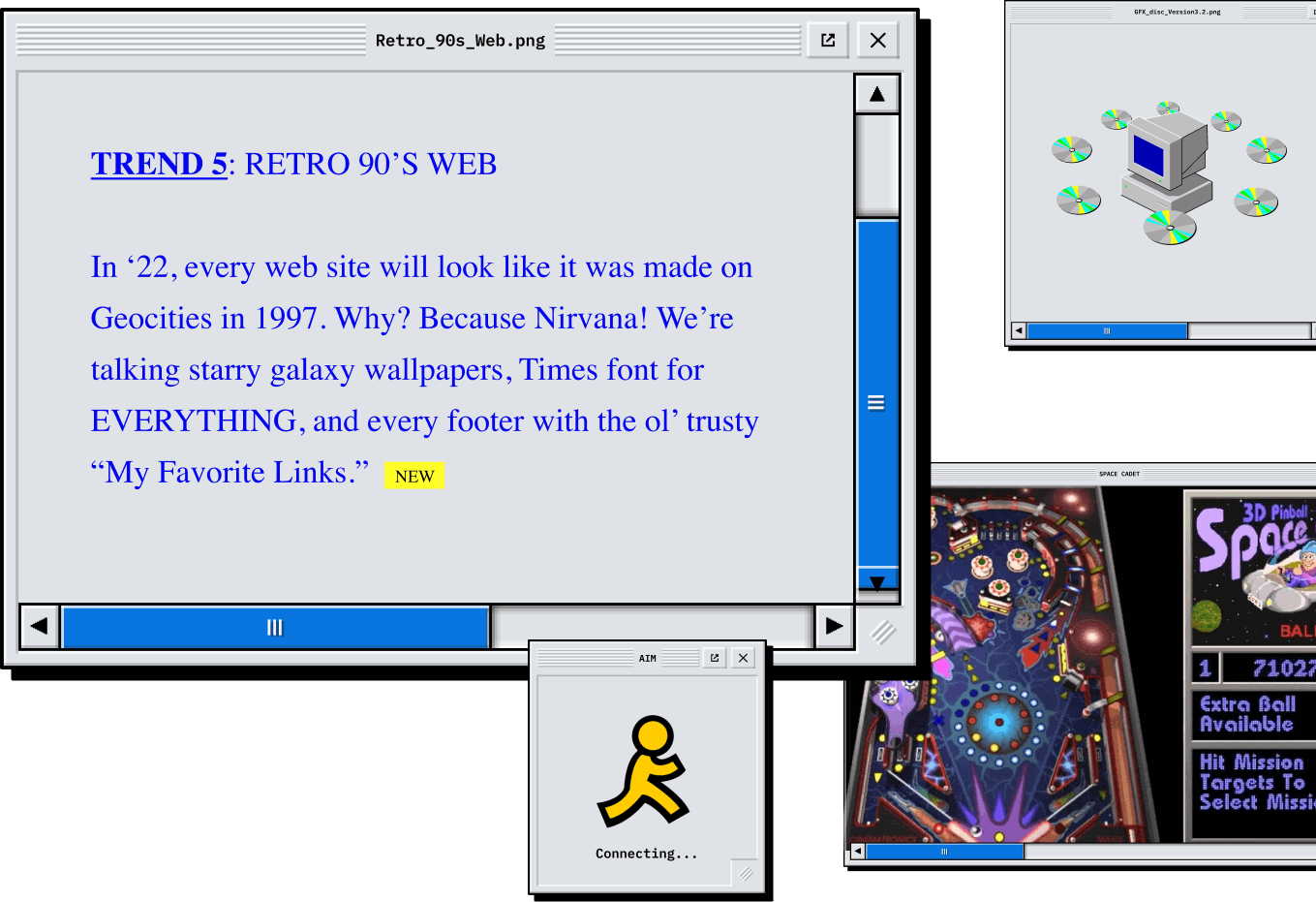
Task: Click the scroll down arrow button
Action: tap(876, 582)
